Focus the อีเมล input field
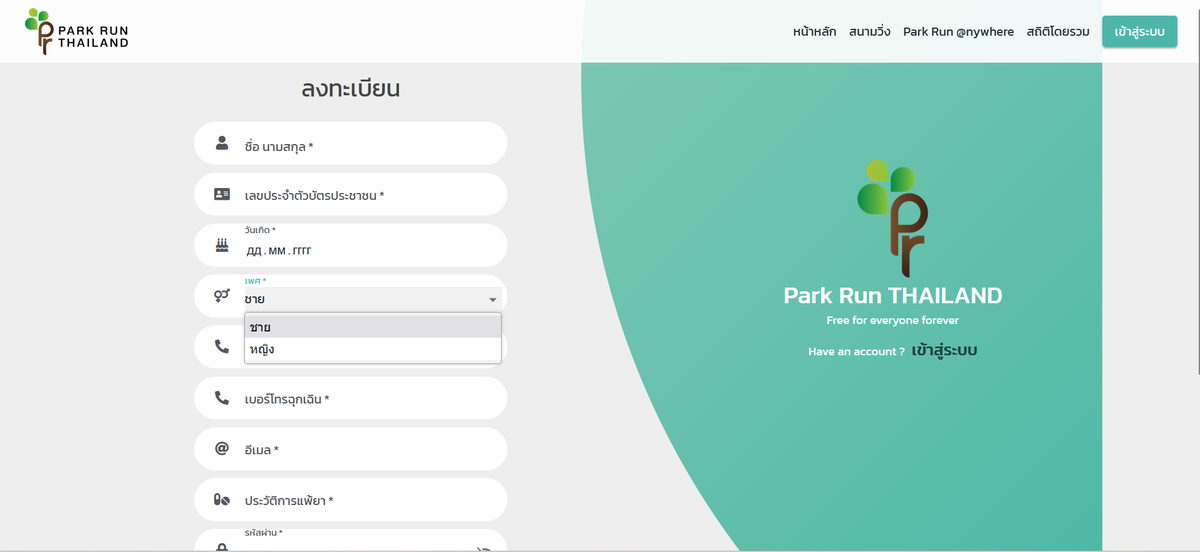The width and height of the screenshot is (1200, 552). click(x=351, y=449)
